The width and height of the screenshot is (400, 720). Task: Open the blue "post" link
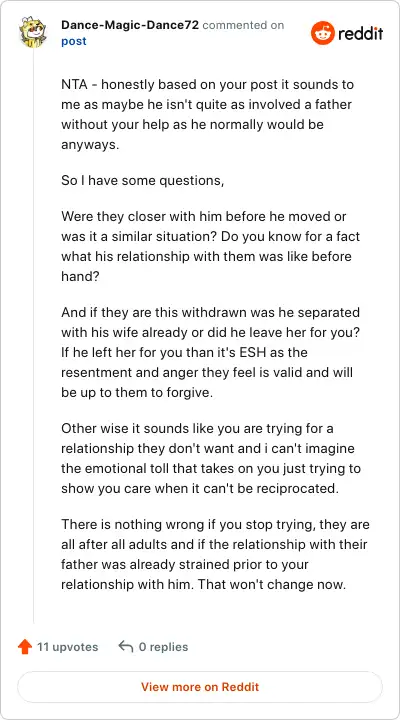pos(73,41)
